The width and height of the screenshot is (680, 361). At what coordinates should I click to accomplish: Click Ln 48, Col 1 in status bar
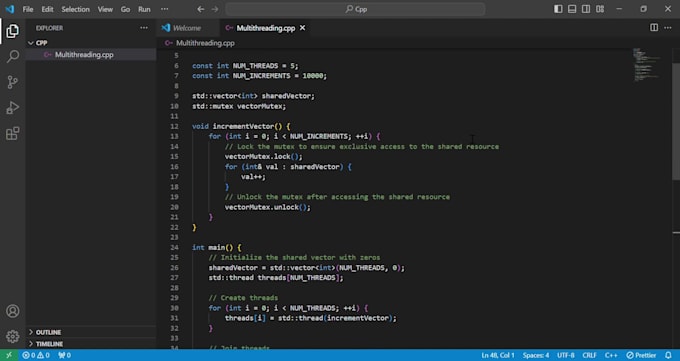(x=497, y=355)
